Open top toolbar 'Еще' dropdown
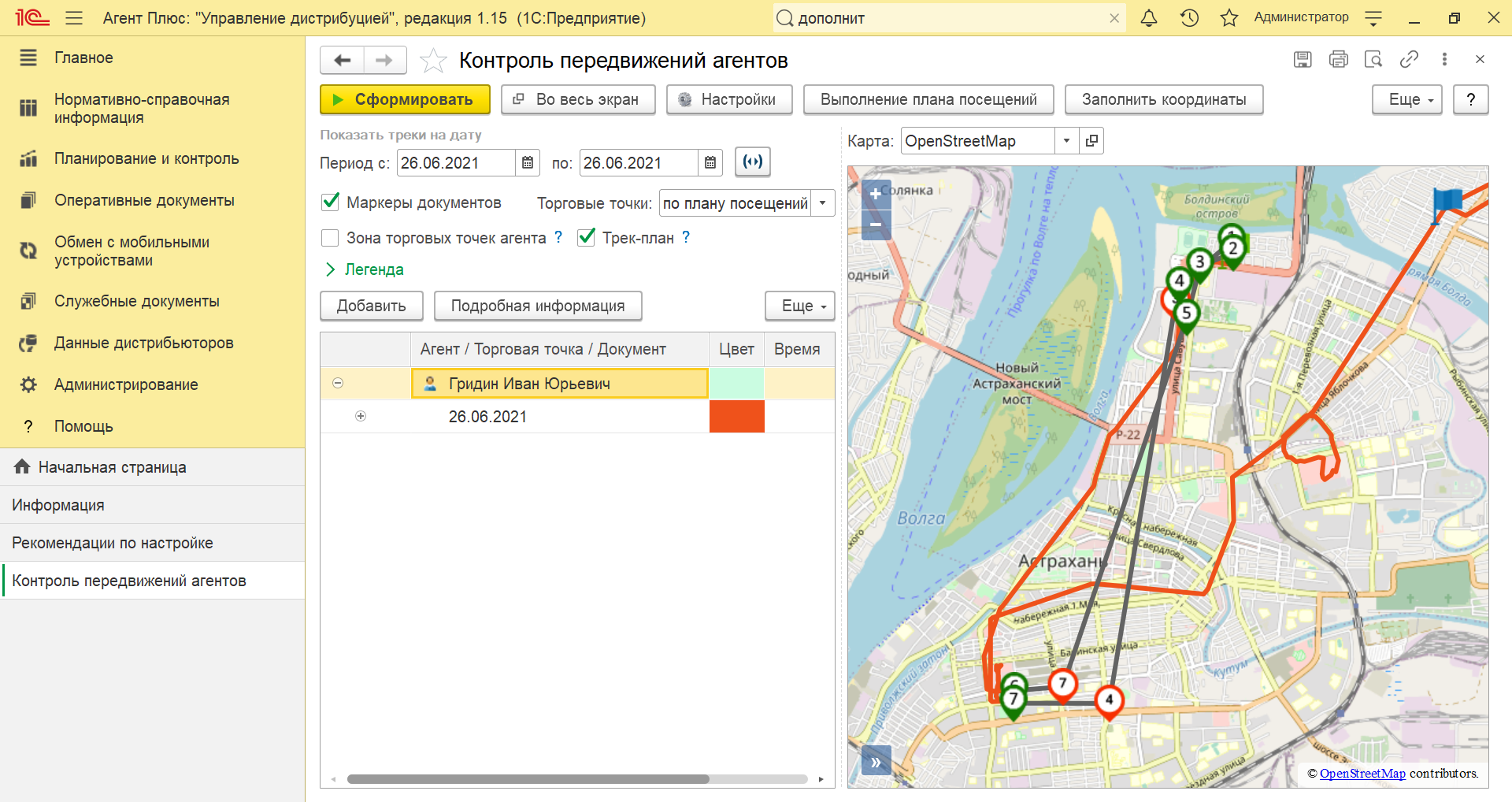Screen dimensions: 1512x802 coord(1406,99)
